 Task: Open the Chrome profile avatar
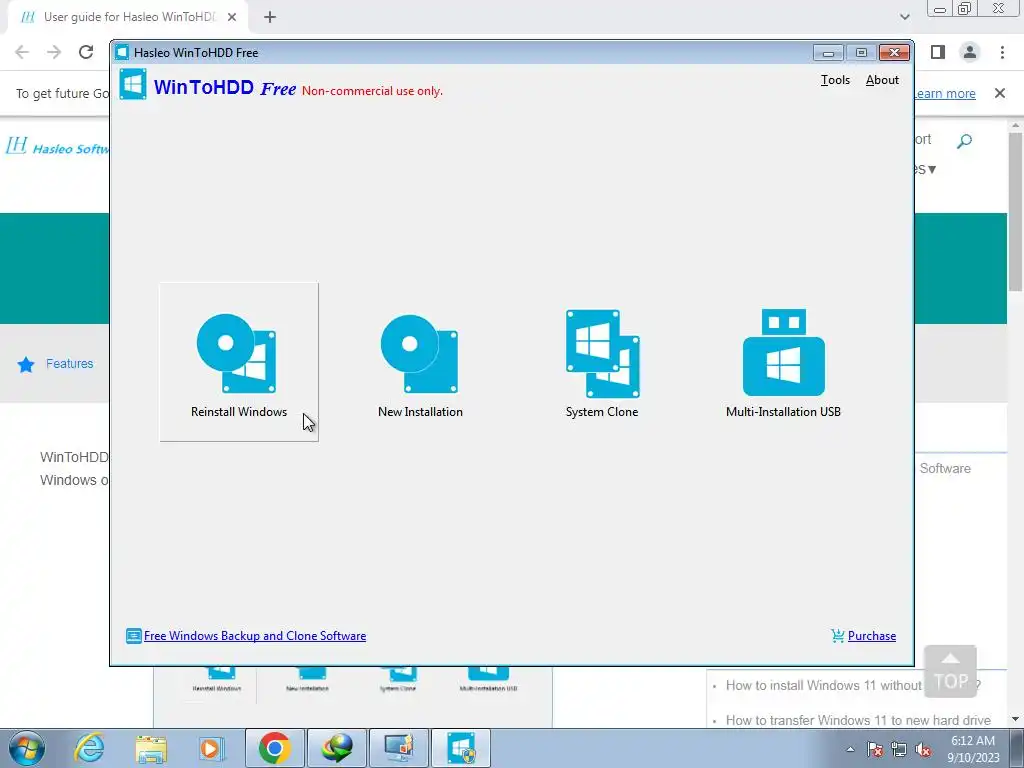(970, 52)
